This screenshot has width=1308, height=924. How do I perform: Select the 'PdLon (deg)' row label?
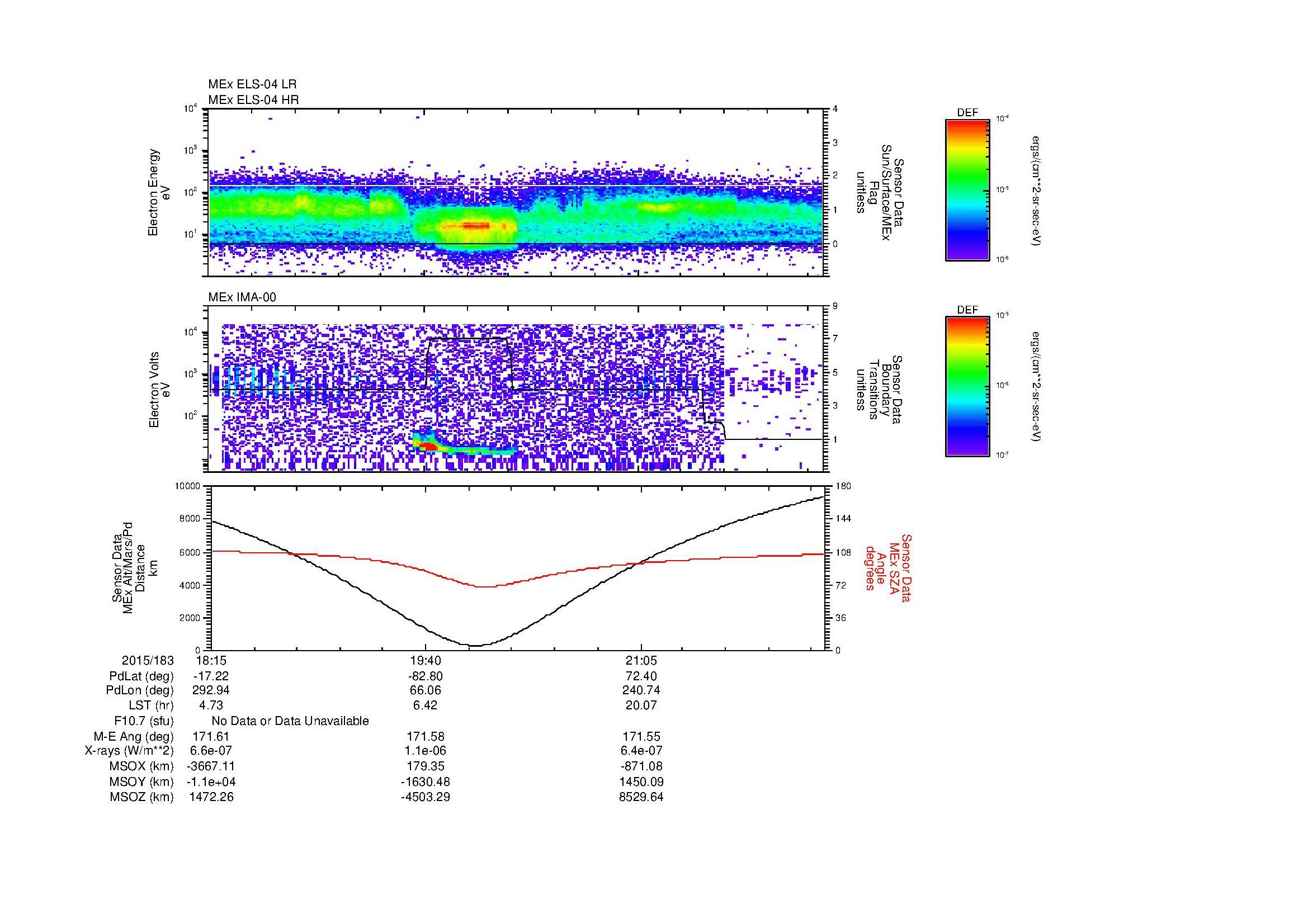click(140, 690)
